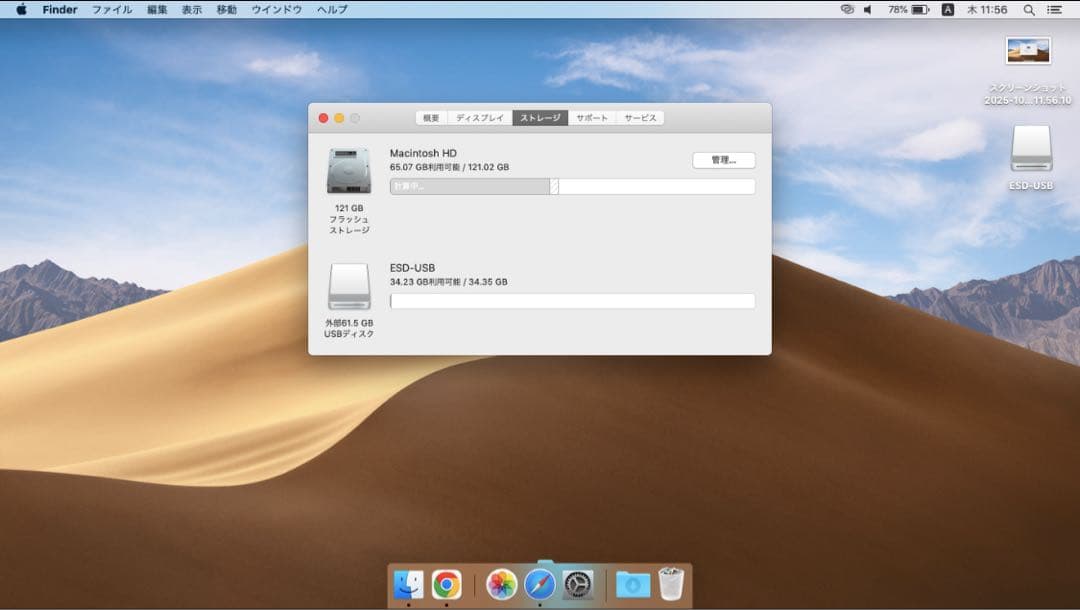Open the Finder menu

point(60,10)
